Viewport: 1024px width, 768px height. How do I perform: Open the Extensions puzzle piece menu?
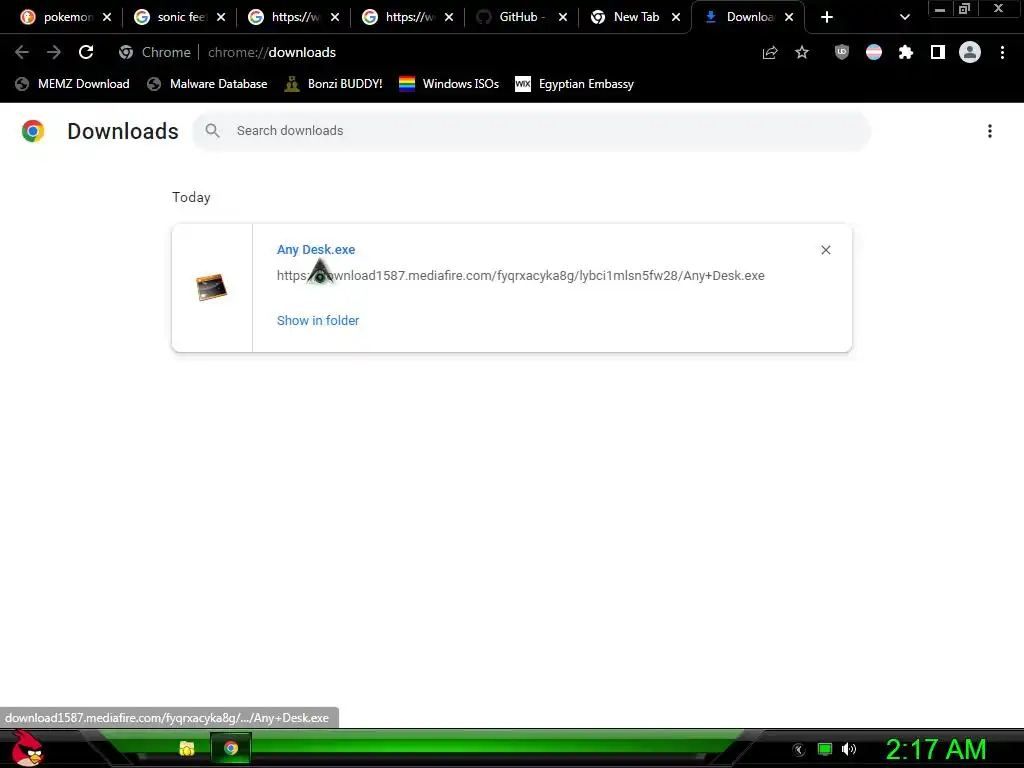pos(906,52)
